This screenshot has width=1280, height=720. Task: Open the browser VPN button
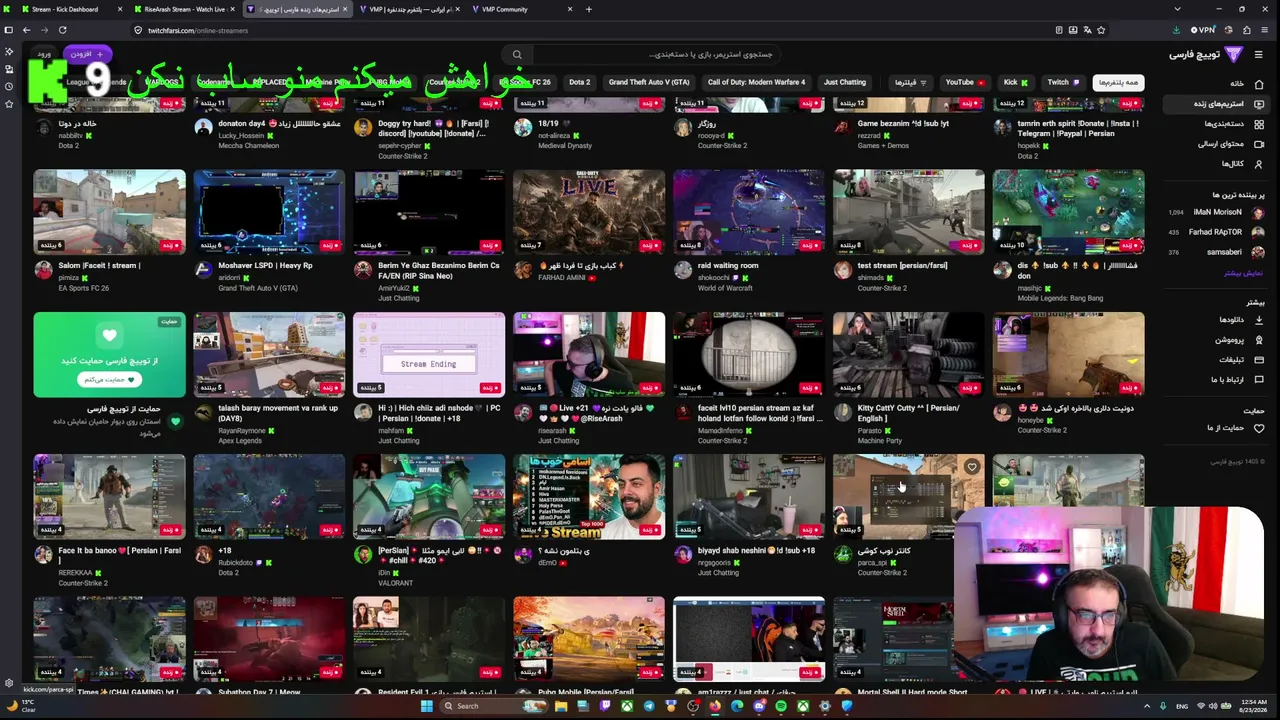[x=1202, y=30]
